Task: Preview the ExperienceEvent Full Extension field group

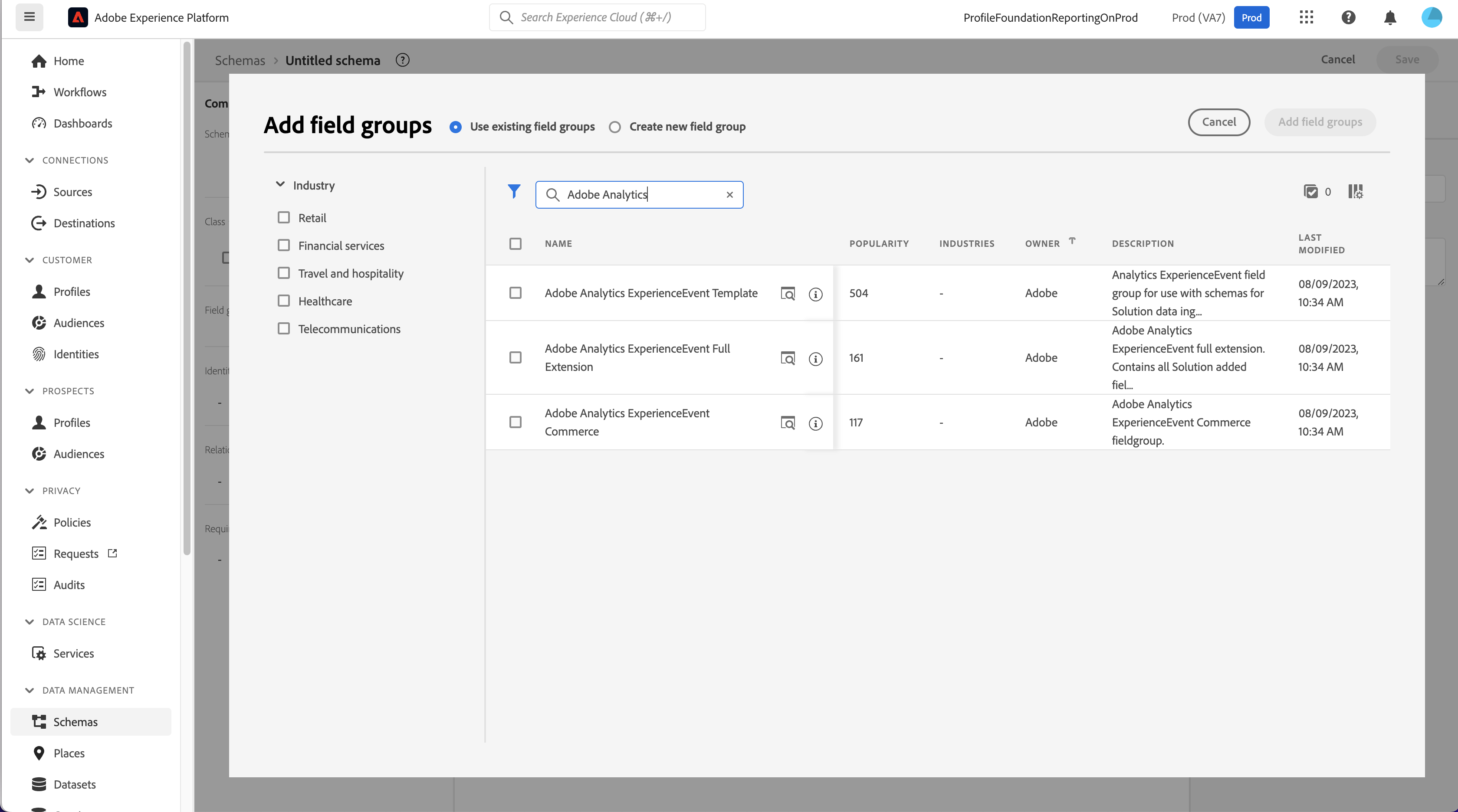Action: coord(788,358)
